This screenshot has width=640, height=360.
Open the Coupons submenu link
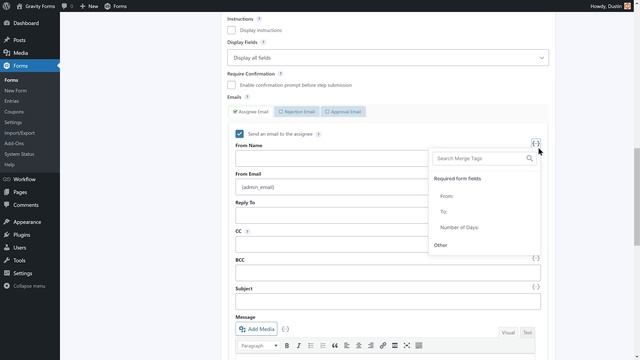(x=14, y=112)
